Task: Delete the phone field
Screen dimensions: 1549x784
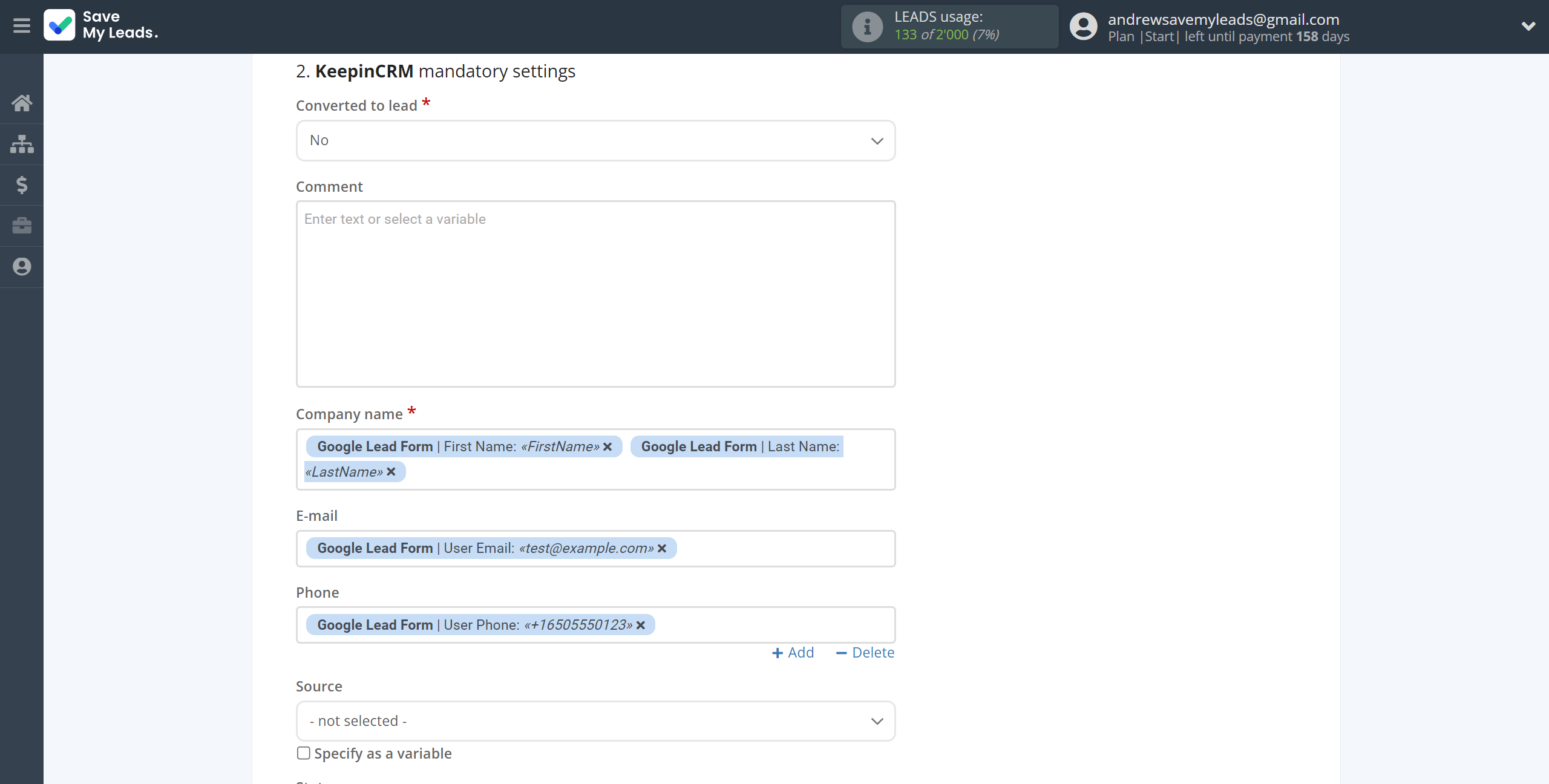Action: (865, 653)
